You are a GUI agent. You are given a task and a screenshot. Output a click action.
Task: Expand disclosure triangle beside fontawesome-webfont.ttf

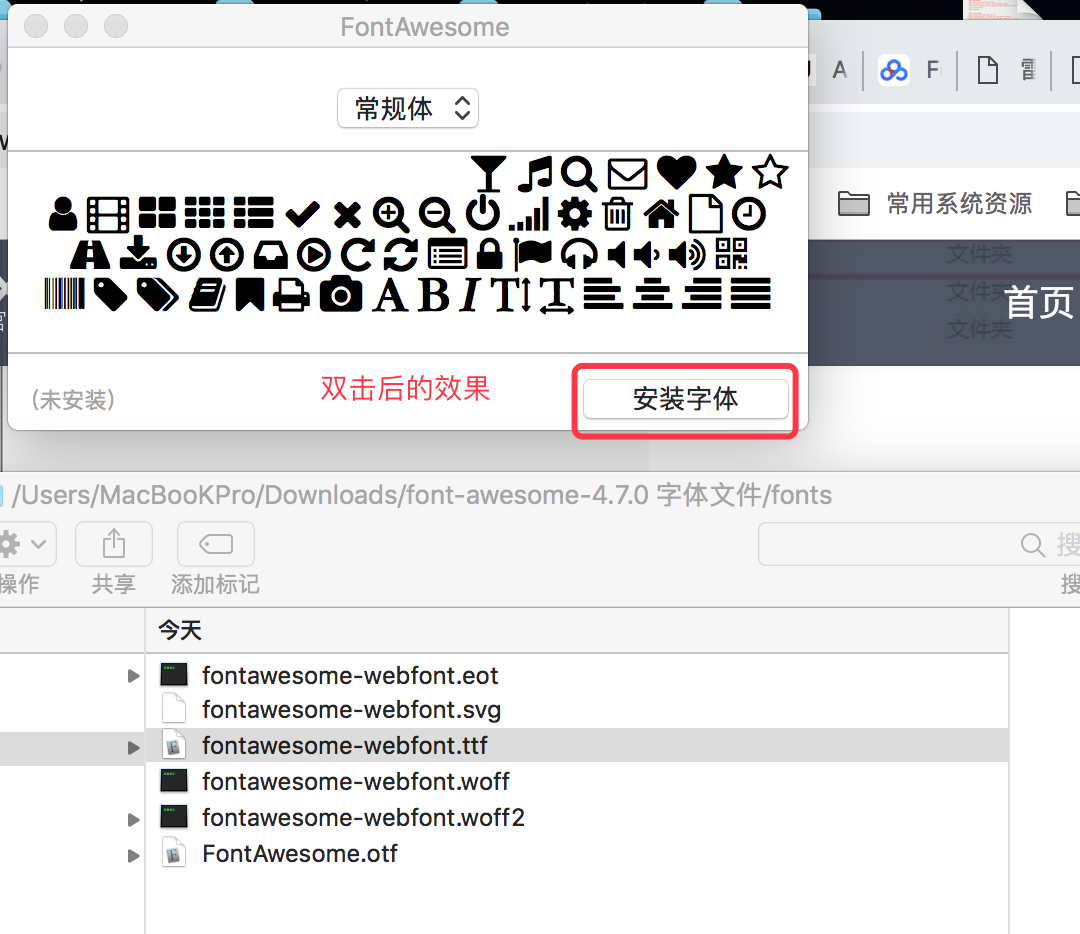134,747
